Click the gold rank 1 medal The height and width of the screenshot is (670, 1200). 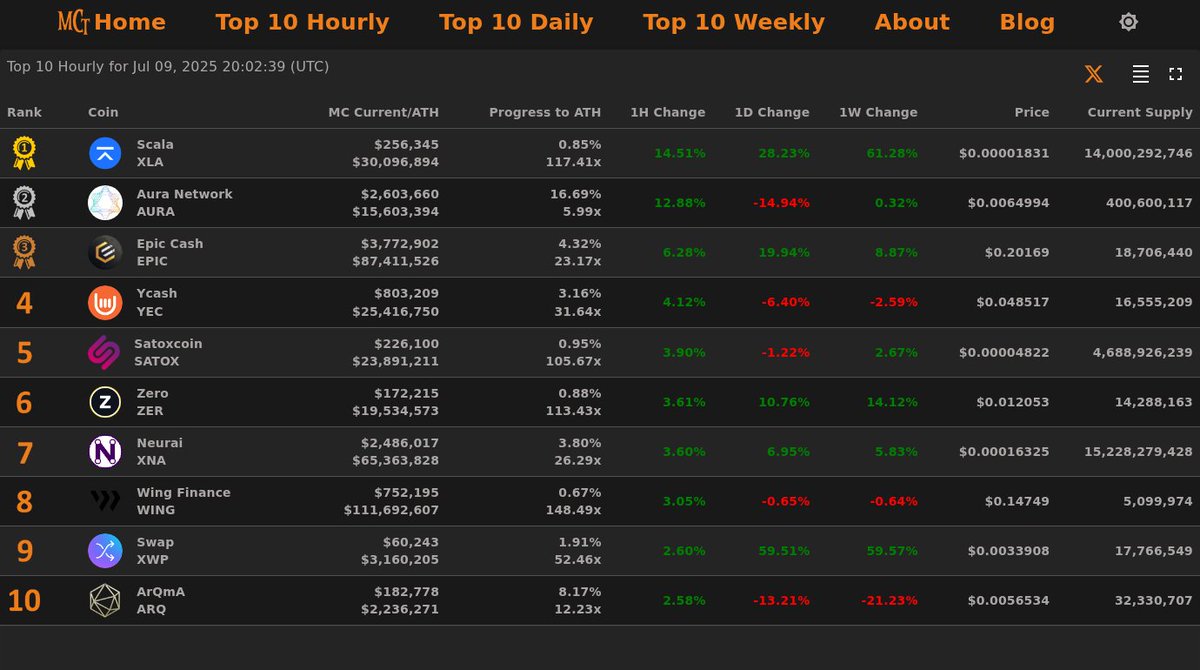(x=24, y=153)
